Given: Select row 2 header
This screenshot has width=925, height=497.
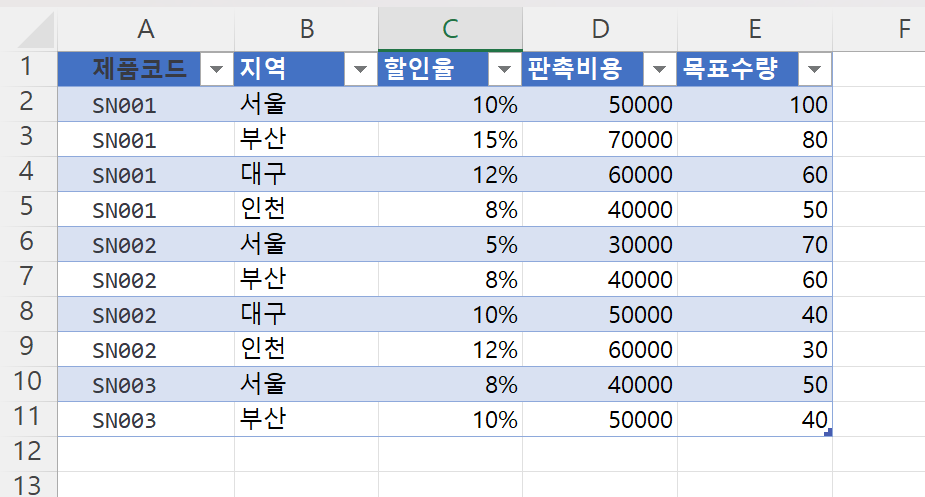Looking at the screenshot, I should (x=27, y=102).
